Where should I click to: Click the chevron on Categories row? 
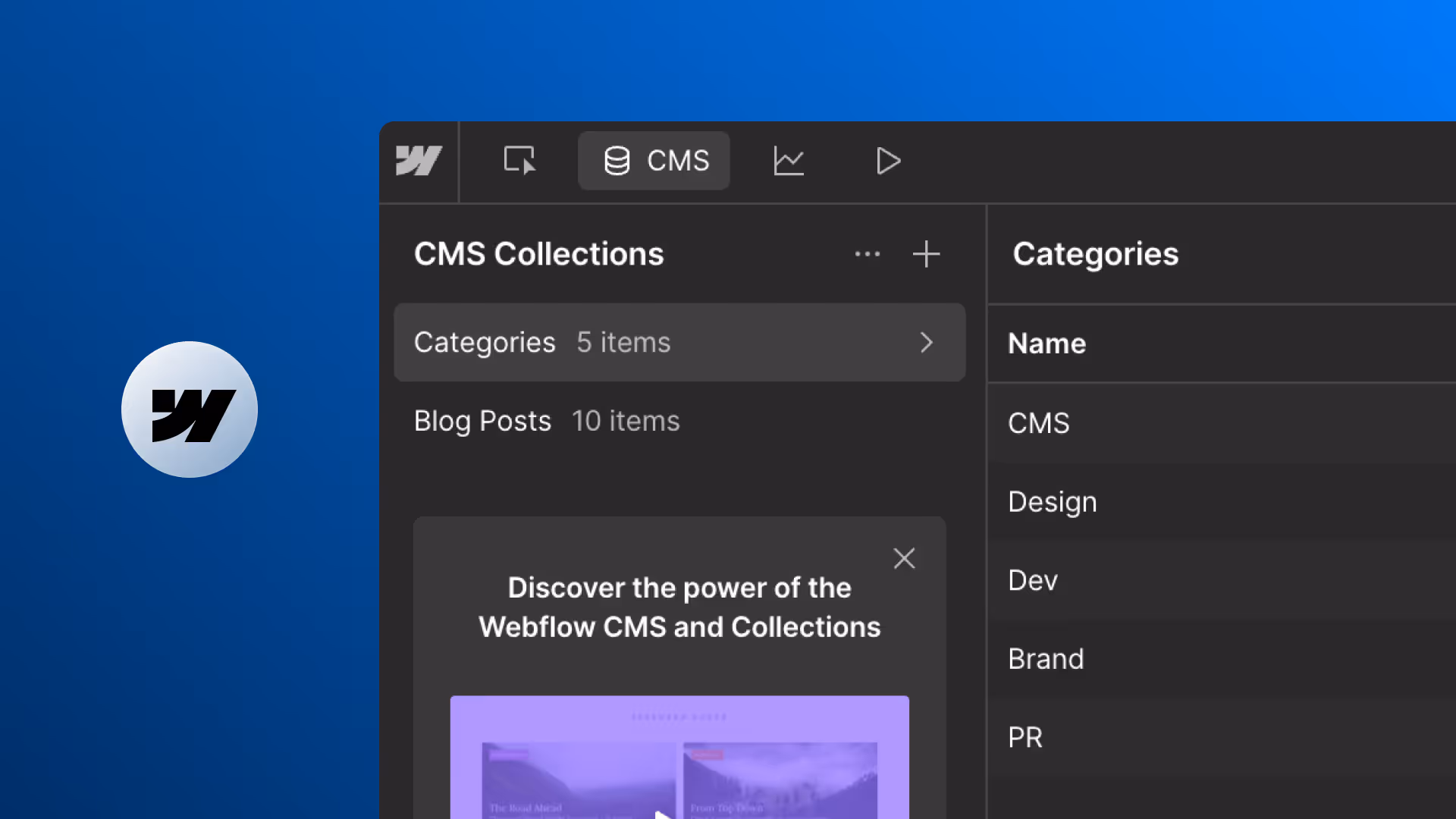click(926, 343)
